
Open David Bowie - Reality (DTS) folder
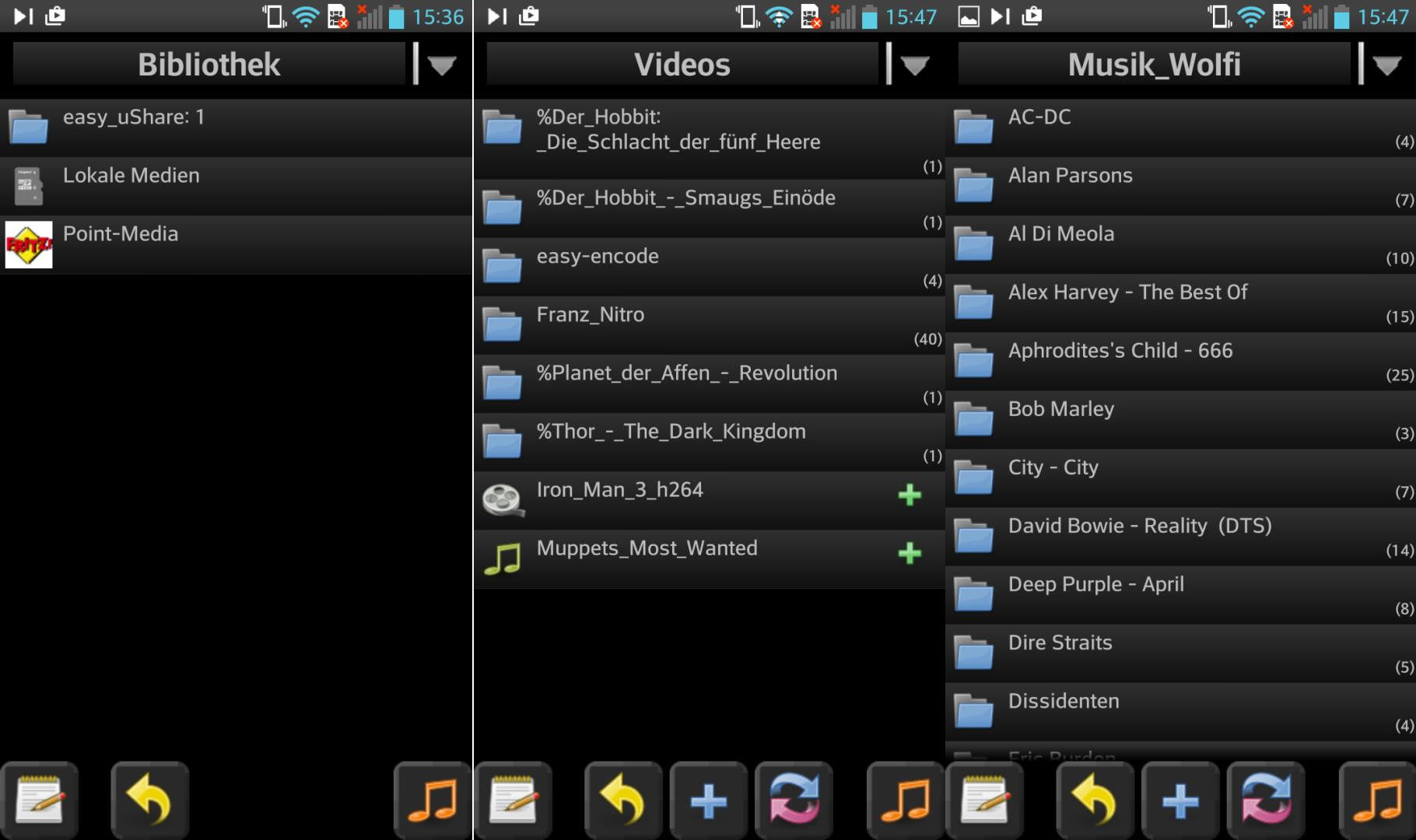pos(1181,536)
